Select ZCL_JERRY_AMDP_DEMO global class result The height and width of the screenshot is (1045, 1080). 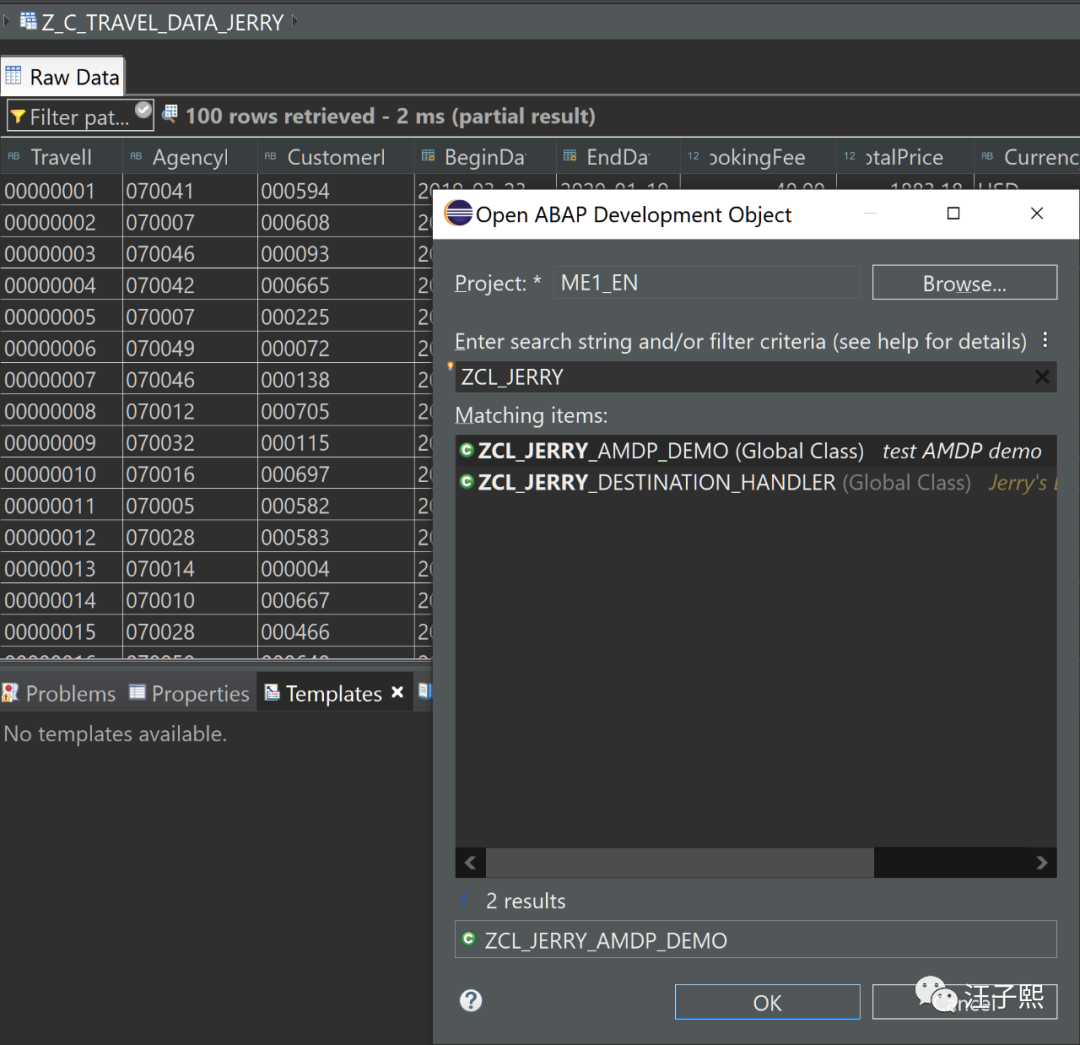[755, 451]
